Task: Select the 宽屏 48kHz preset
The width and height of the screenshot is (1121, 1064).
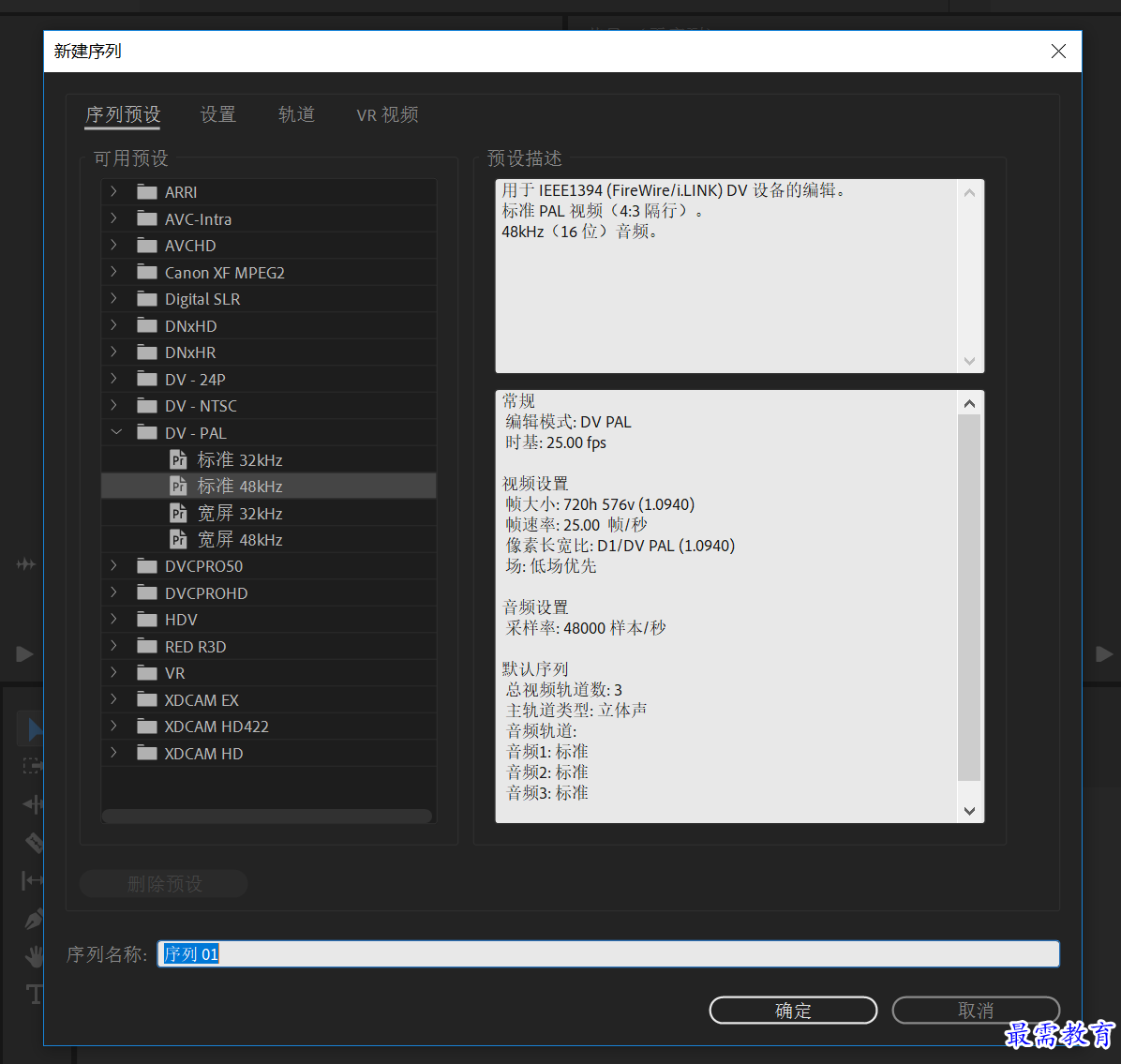Action: click(269, 539)
